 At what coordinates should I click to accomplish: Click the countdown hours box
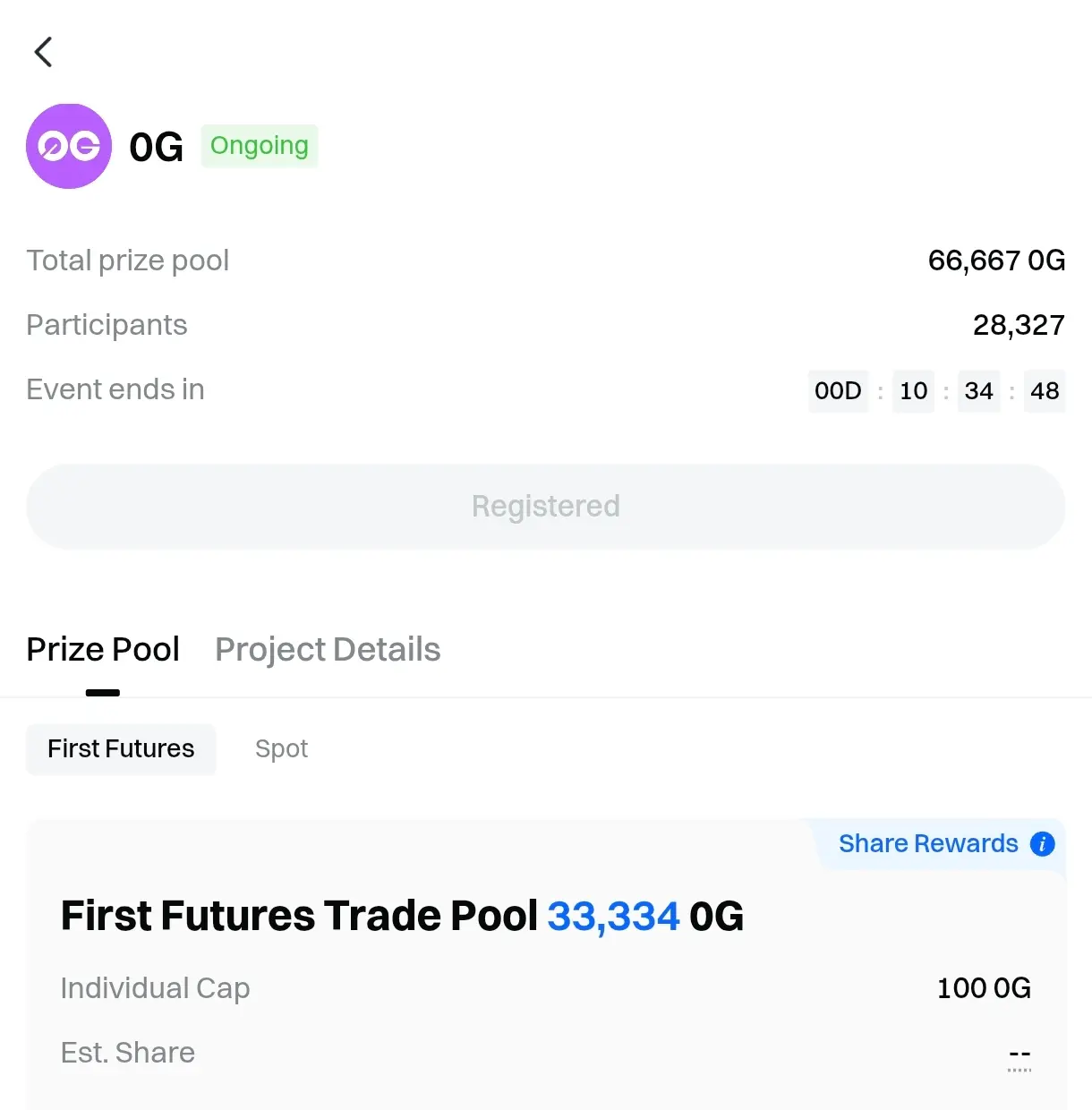pos(913,391)
